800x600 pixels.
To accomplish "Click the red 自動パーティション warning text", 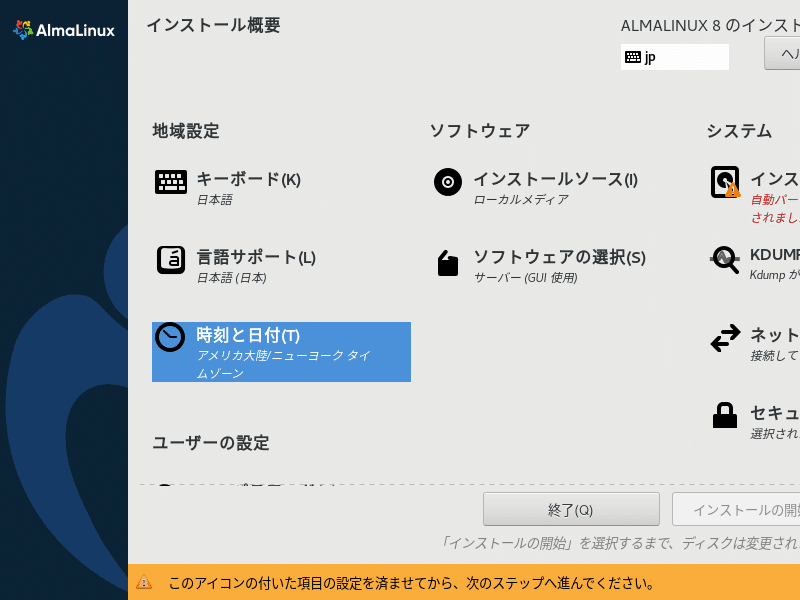I will [x=775, y=208].
